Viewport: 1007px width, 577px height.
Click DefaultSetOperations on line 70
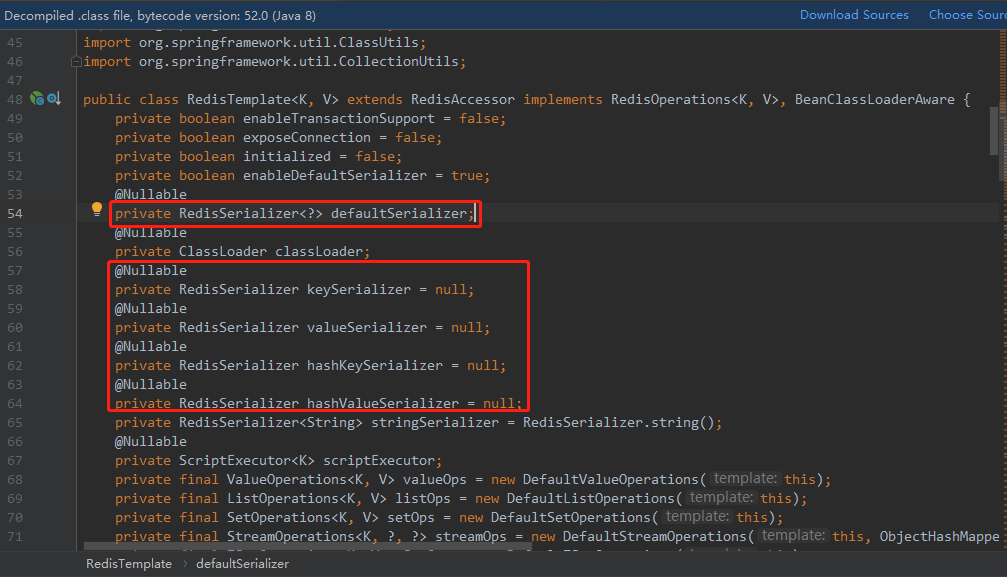570,517
